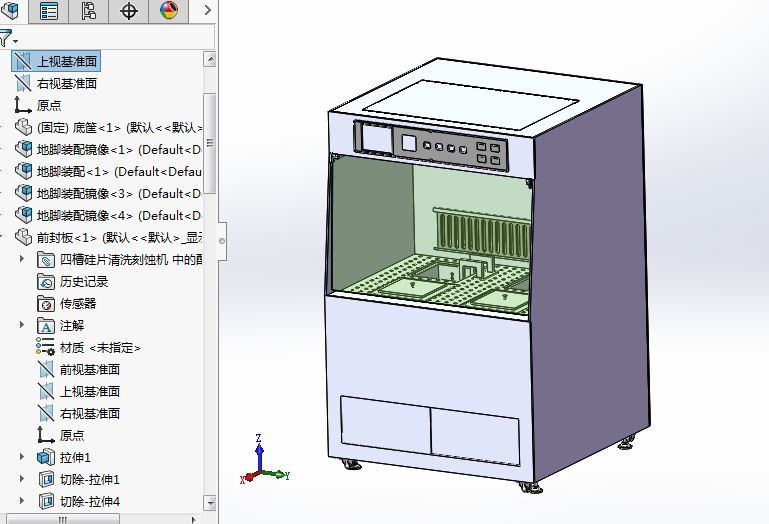Click the 地脚装配镜像<3> assembly icon
The width and height of the screenshot is (769, 524).
(23, 193)
